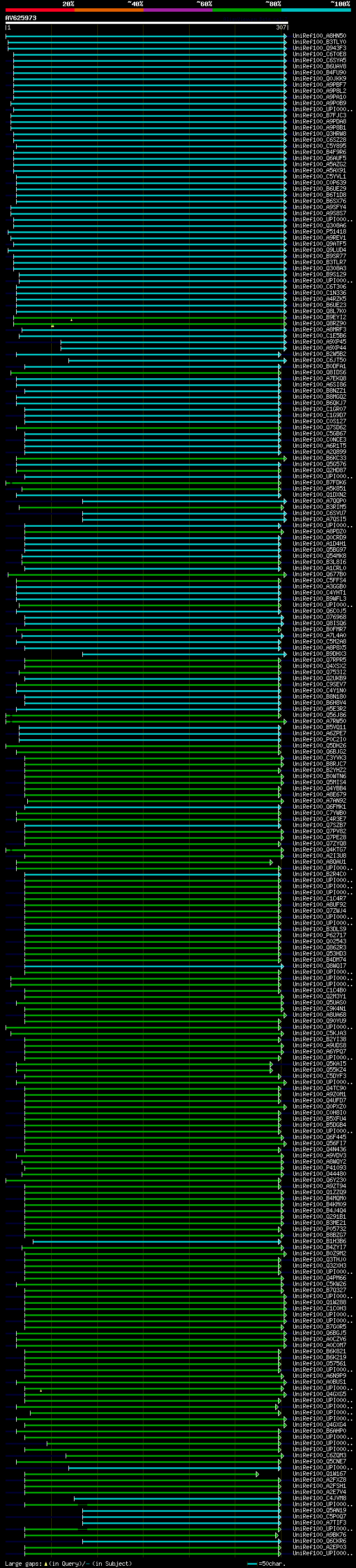
Task: Click the yellow Large gaps legend triangle
Action: click(x=46, y=1563)
